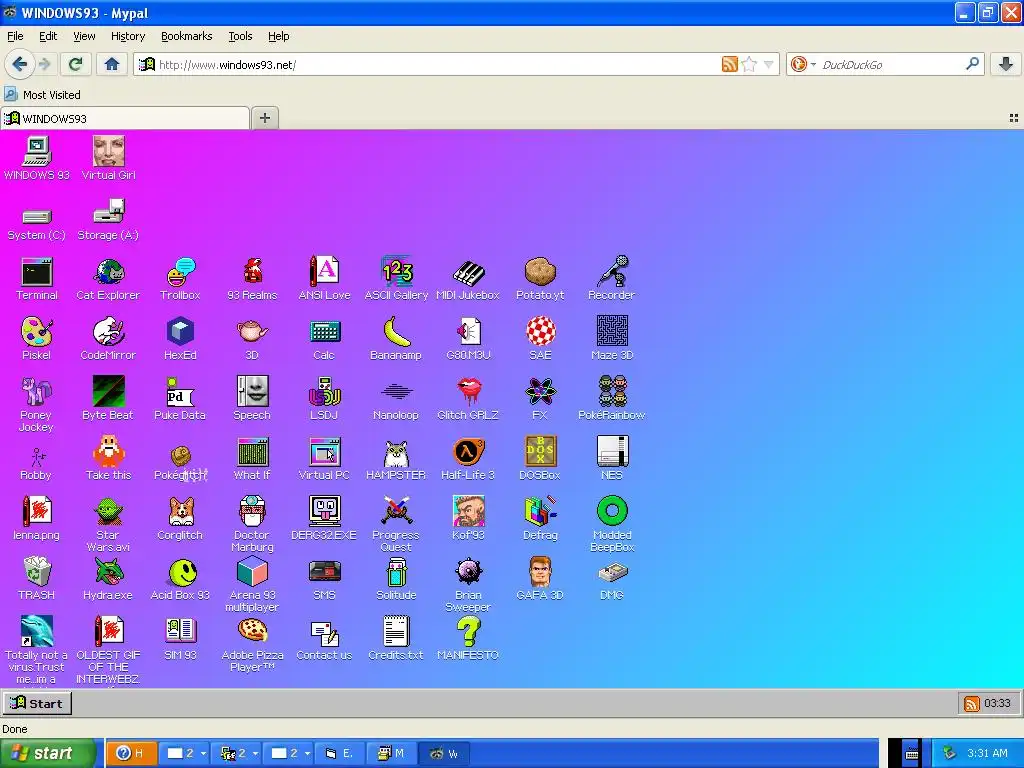Open the Recorder microphone icon
This screenshot has height=768, width=1024.
(612, 279)
